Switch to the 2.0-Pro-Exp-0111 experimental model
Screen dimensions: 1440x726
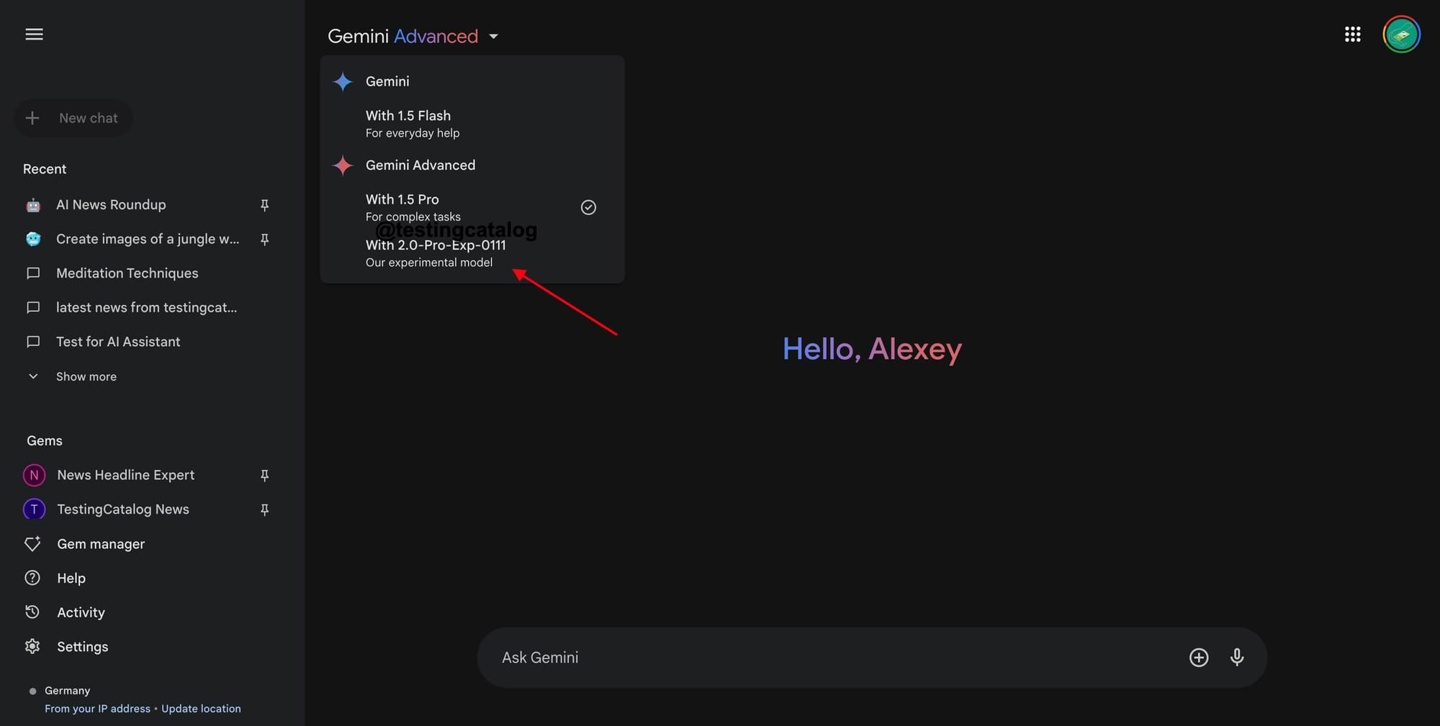[x=438, y=243]
